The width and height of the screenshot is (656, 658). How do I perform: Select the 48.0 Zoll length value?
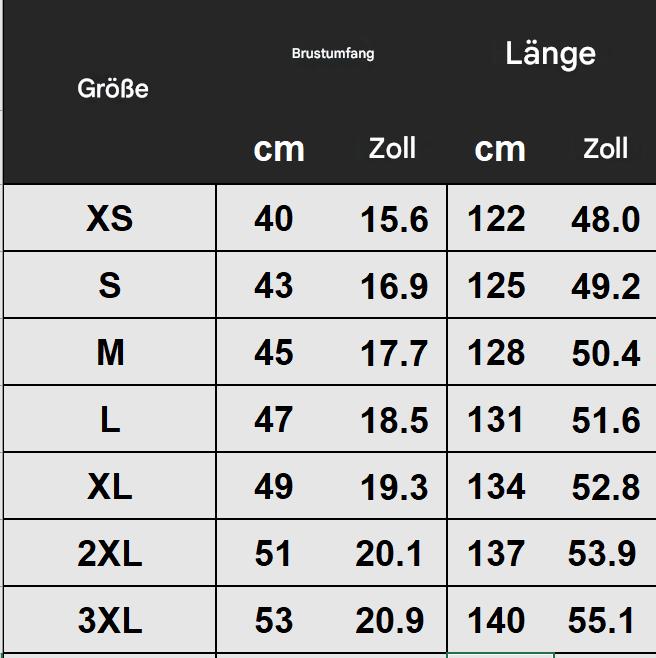pos(606,219)
